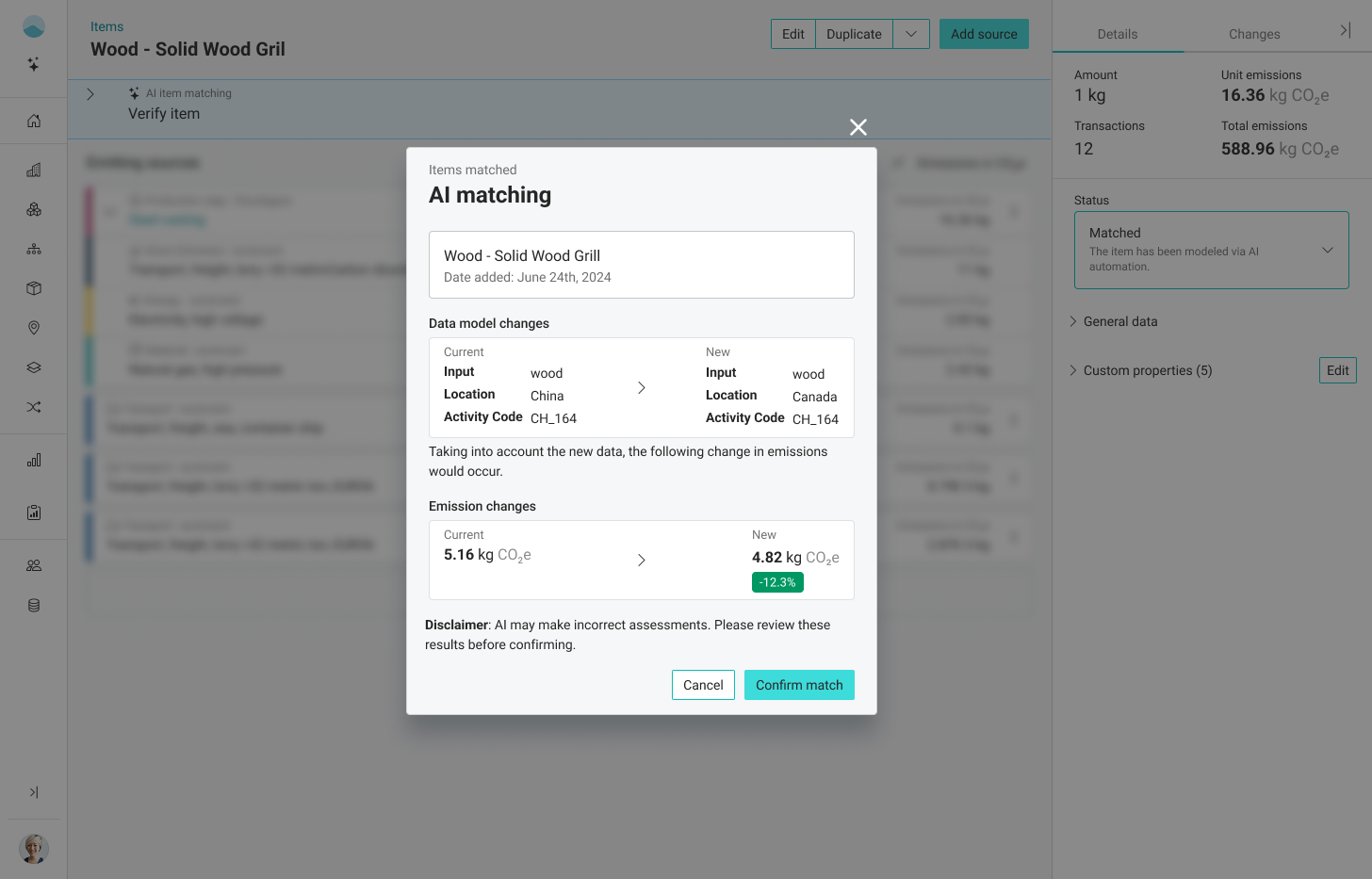Open the database icon in the sidebar
The image size is (1372, 879).
[34, 605]
